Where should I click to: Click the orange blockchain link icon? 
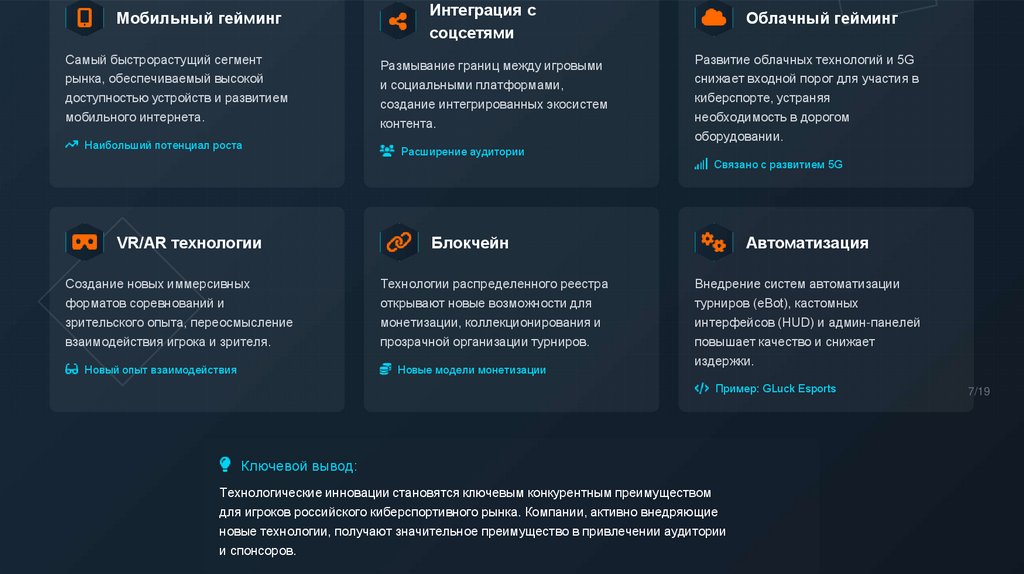point(399,242)
